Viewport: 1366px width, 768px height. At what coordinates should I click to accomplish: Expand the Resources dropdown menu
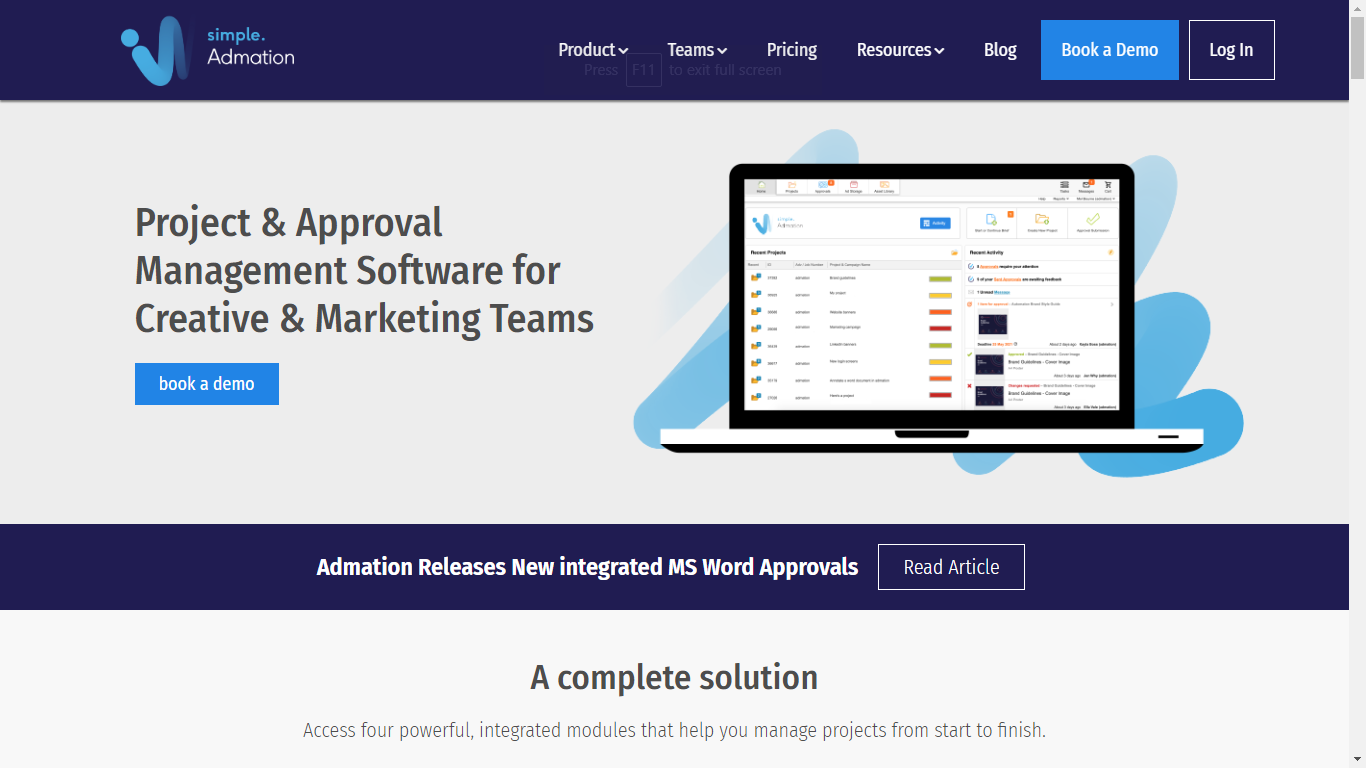[900, 50]
